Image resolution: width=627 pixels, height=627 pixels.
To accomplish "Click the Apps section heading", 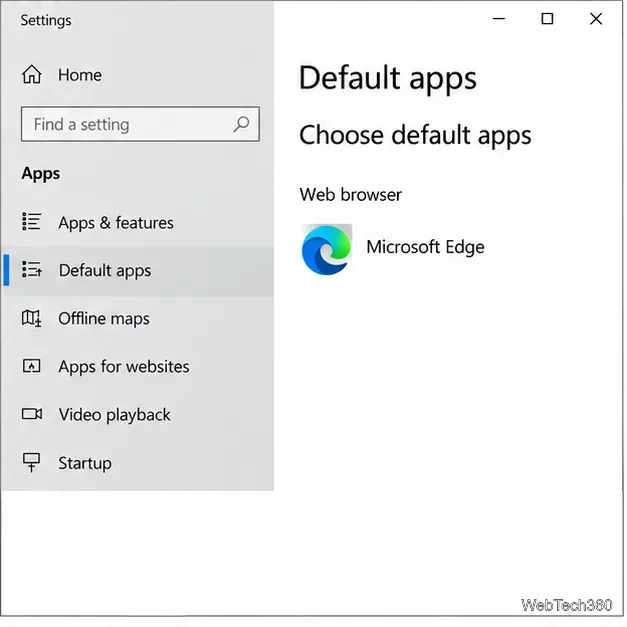I will point(41,174).
